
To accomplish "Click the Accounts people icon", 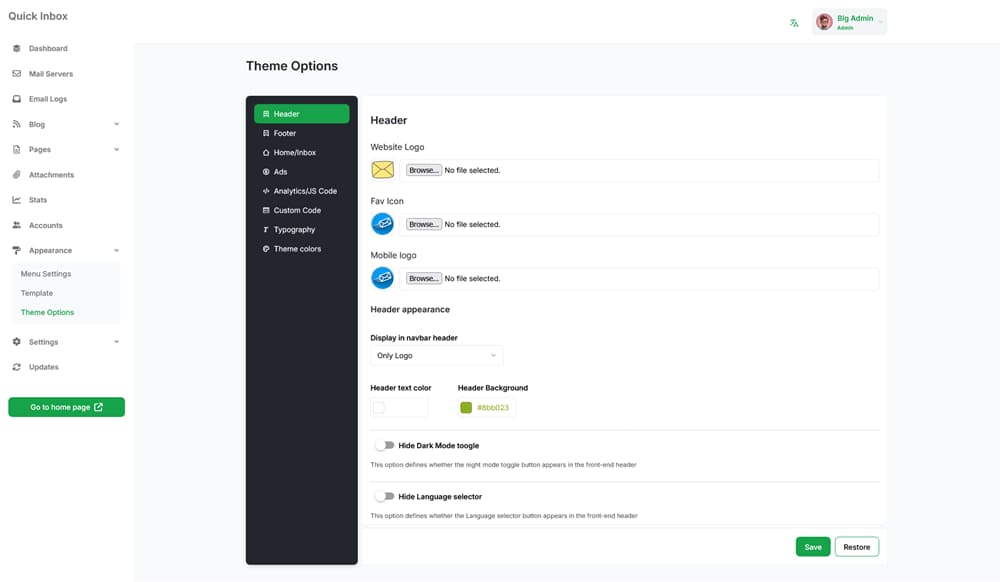I will 17,225.
